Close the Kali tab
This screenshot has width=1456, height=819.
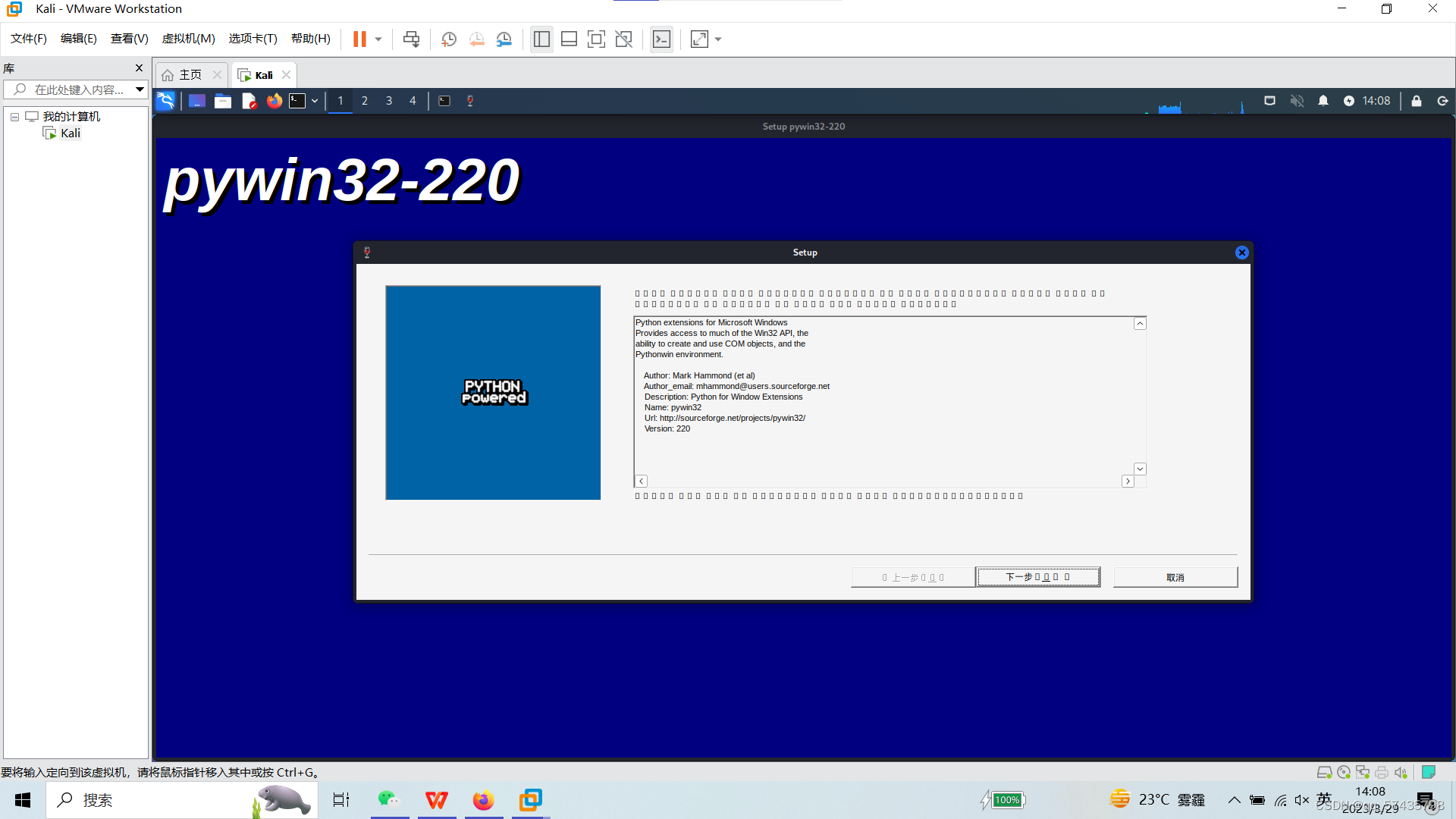tap(286, 75)
